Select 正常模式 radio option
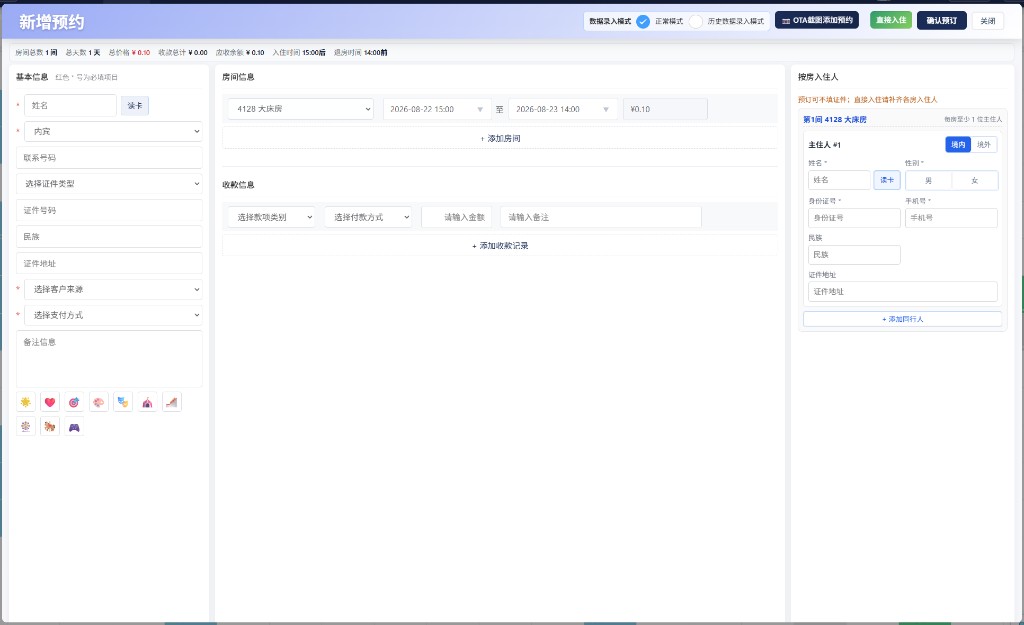The height and width of the screenshot is (625, 1024). pyautogui.click(x=643, y=22)
